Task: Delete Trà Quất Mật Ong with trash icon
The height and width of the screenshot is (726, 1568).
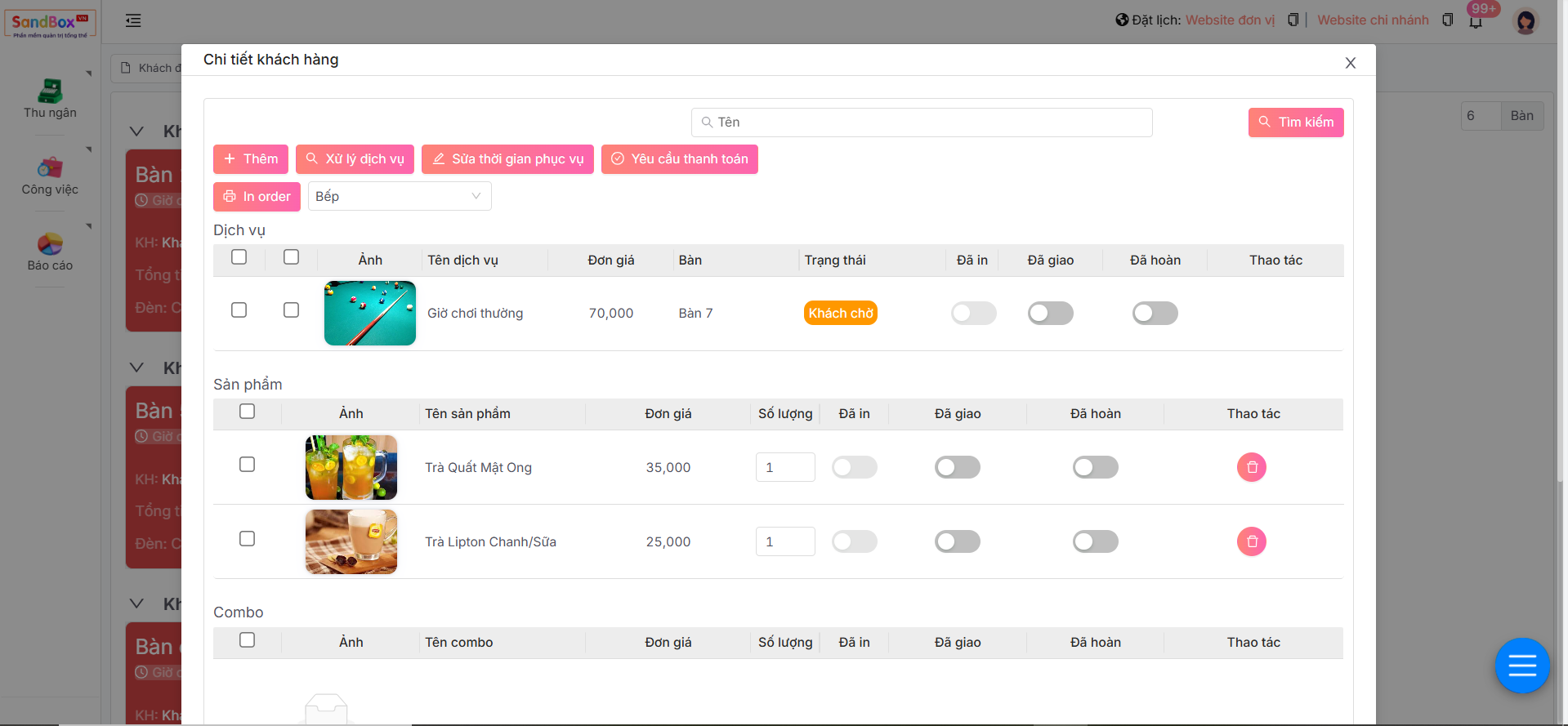Action: tap(1251, 467)
